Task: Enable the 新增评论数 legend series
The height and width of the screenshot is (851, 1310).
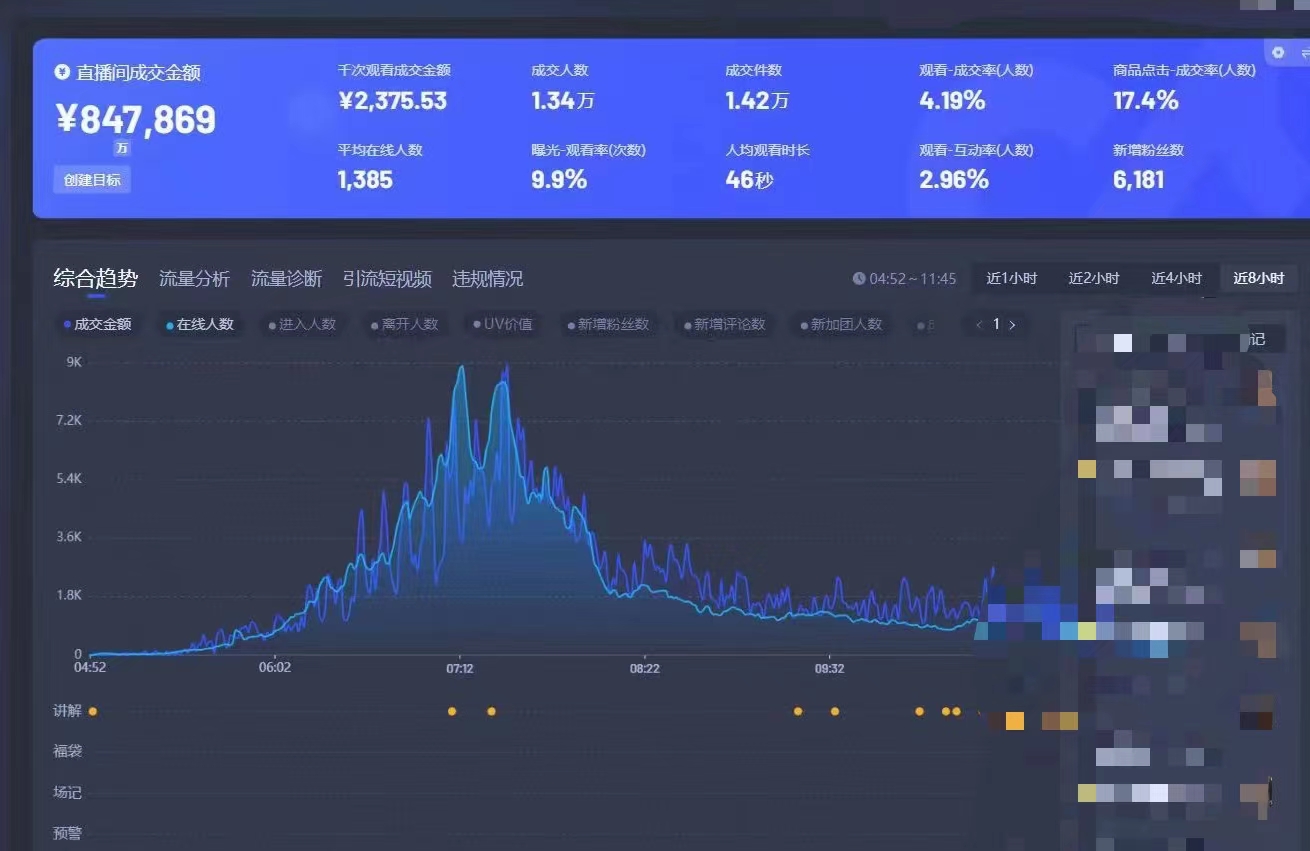Action: coord(724,324)
